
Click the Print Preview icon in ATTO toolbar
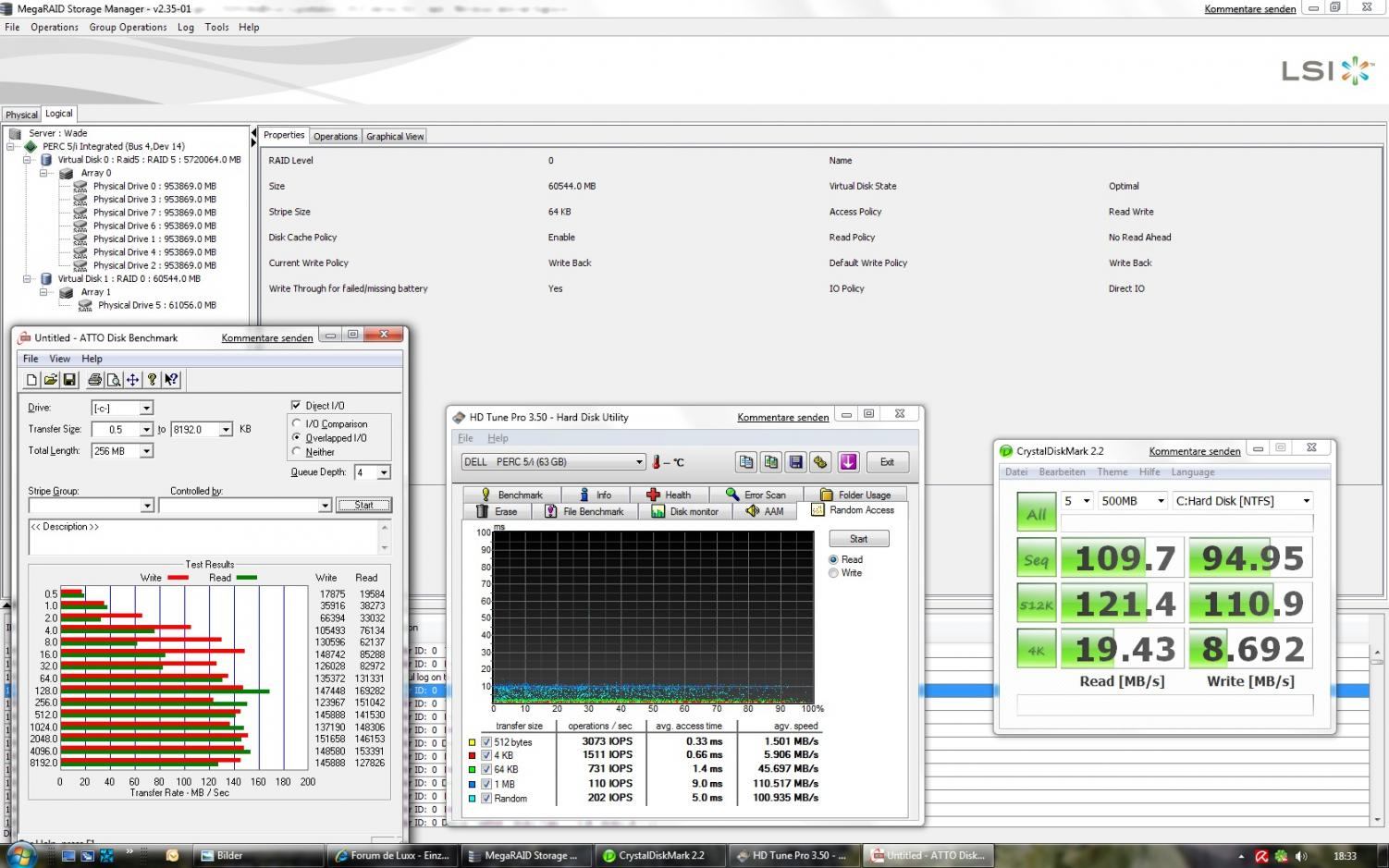[114, 380]
